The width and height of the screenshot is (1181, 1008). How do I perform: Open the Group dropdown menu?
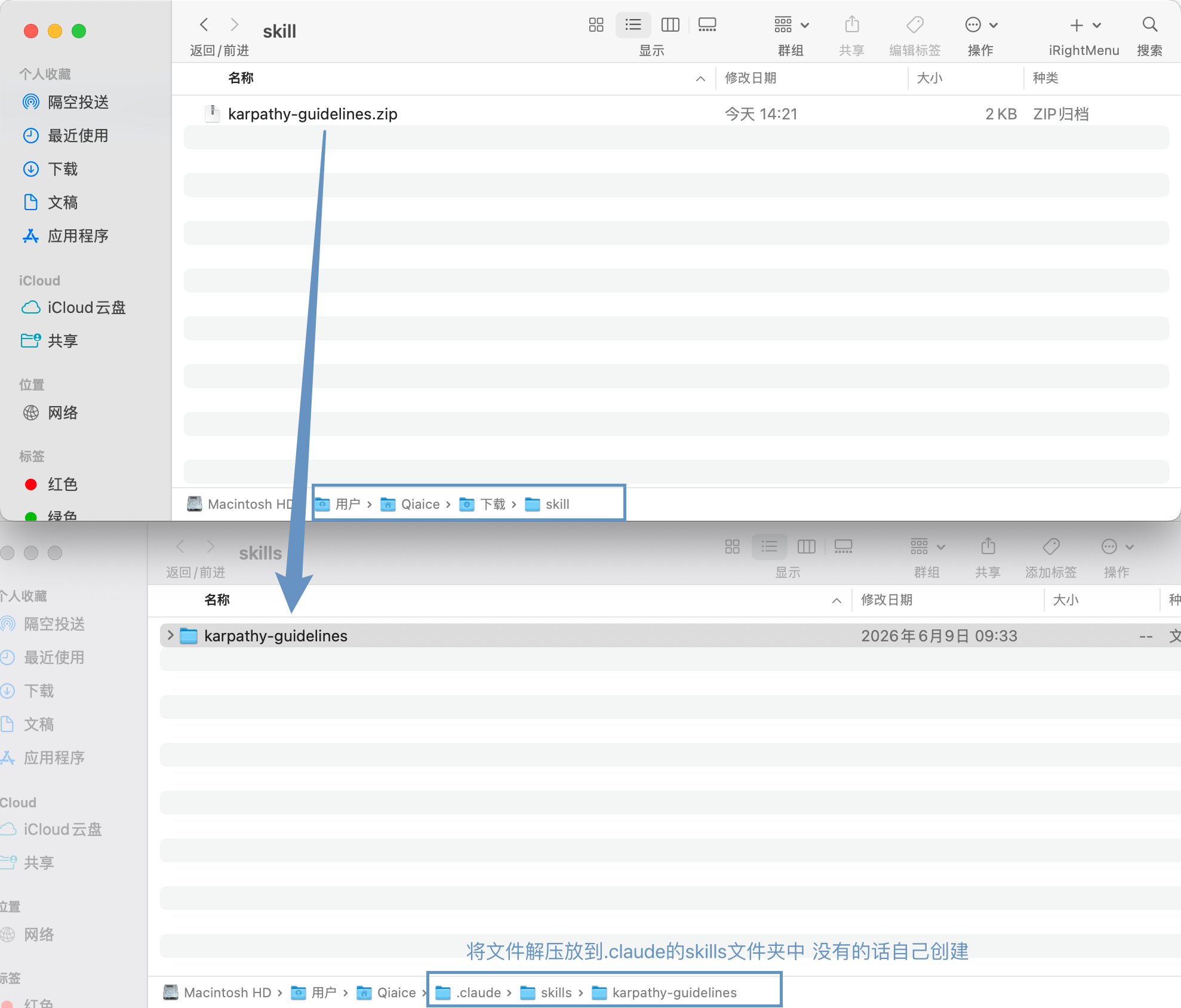(792, 24)
